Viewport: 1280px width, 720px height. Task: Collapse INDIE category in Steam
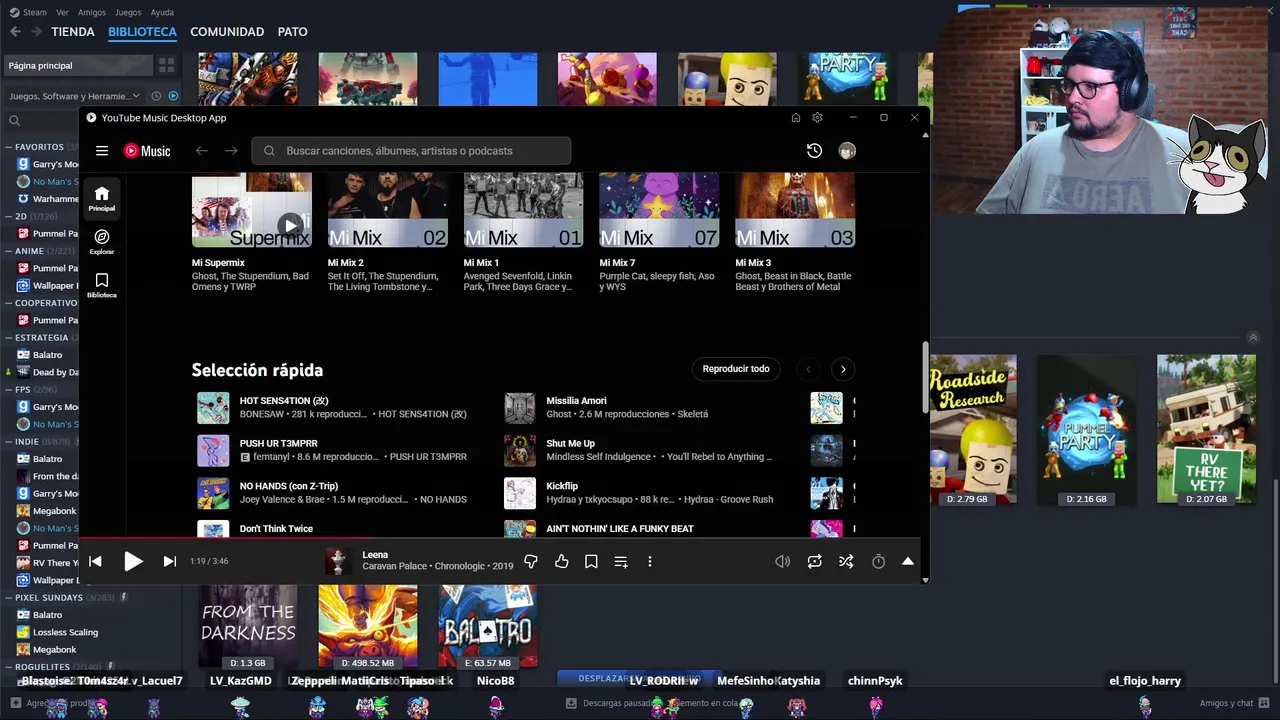pos(9,441)
